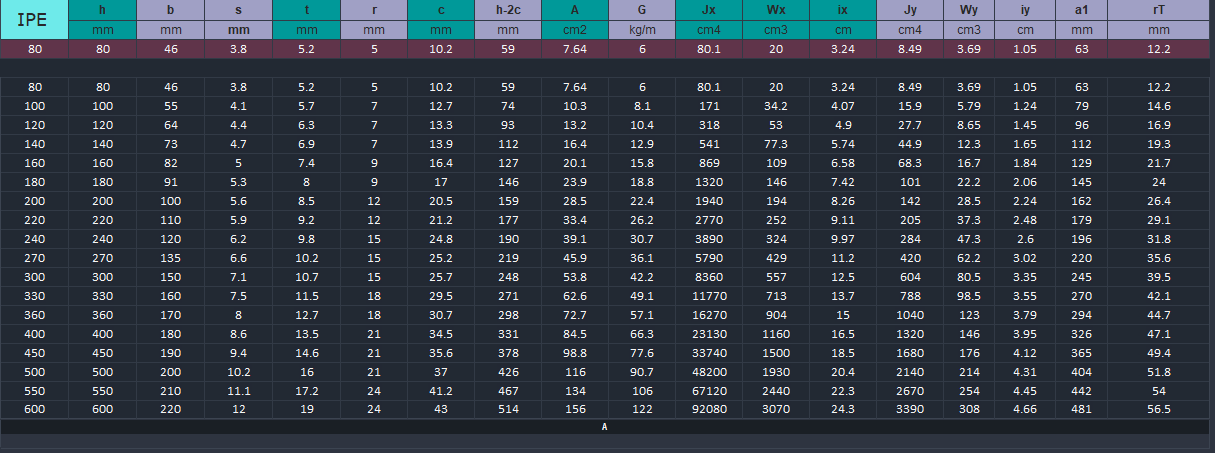The image size is (1215, 453).
Task: Click Jy value 3390 in row 600
Action: click(x=910, y=409)
